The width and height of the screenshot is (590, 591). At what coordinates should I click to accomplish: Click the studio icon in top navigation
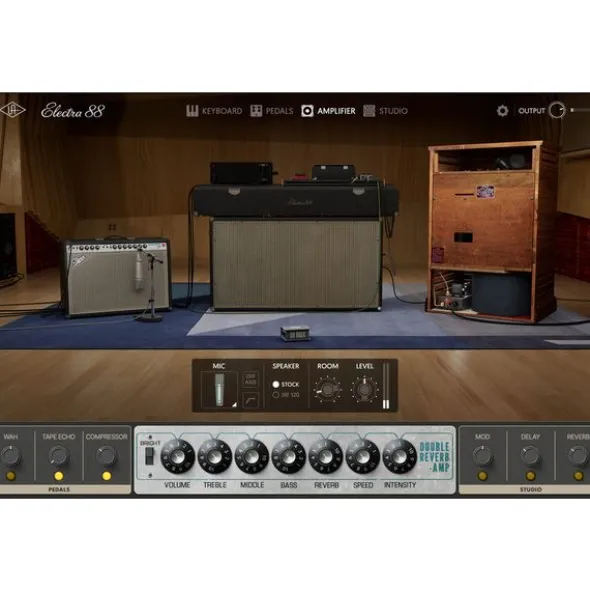(x=369, y=111)
